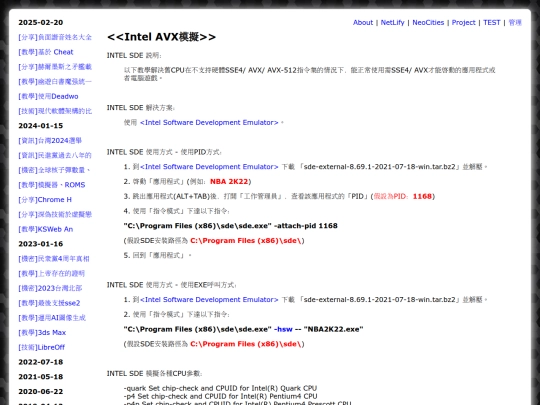Open the [教學]最後支援sse2 article
Screen dimensions: 540x405
(49, 303)
